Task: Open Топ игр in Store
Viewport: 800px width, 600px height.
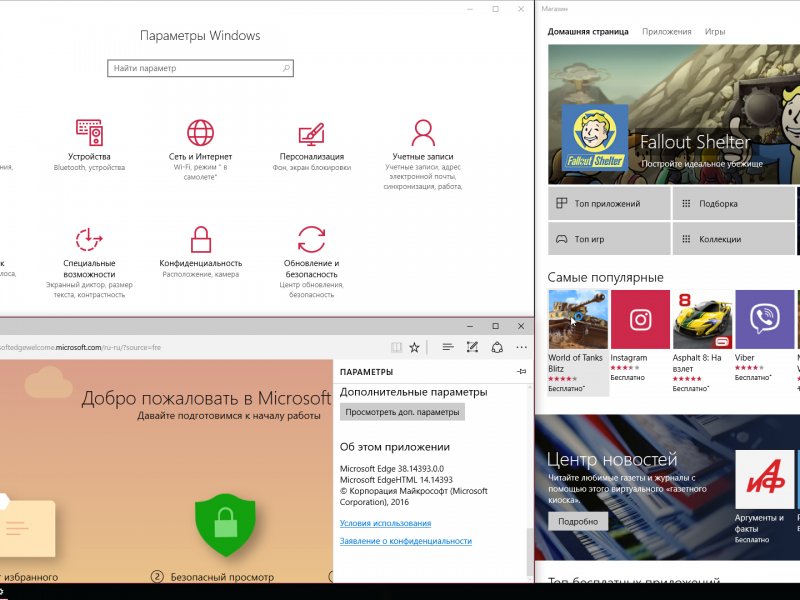Action: [609, 239]
